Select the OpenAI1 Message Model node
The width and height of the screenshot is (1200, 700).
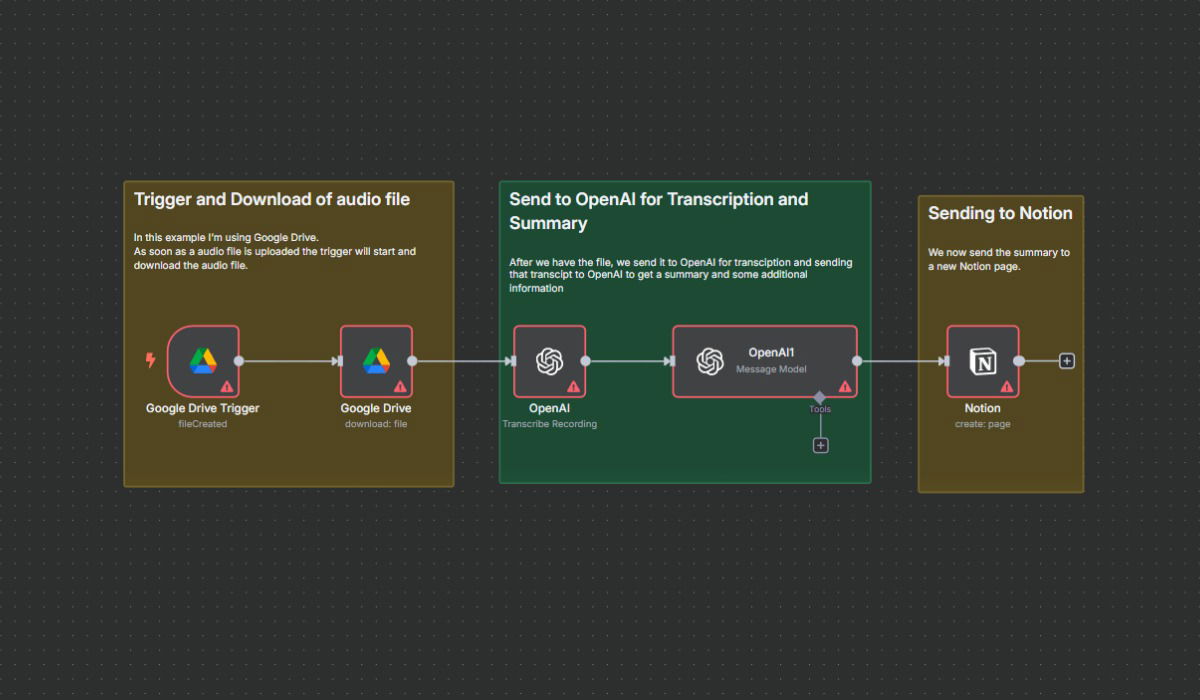click(x=764, y=361)
